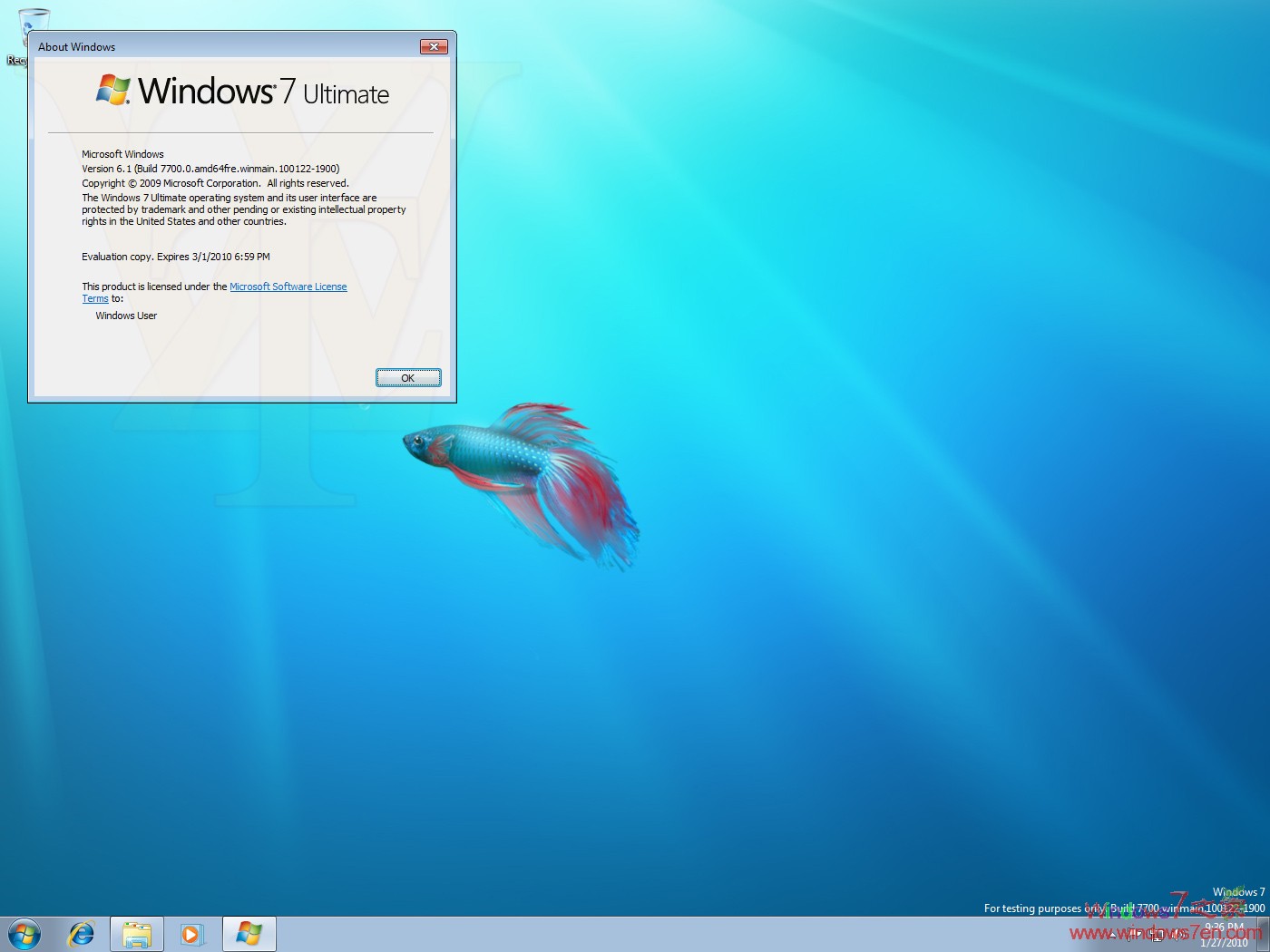Click the Terms hyperlink
Screen dimensions: 1270x952
94,298
